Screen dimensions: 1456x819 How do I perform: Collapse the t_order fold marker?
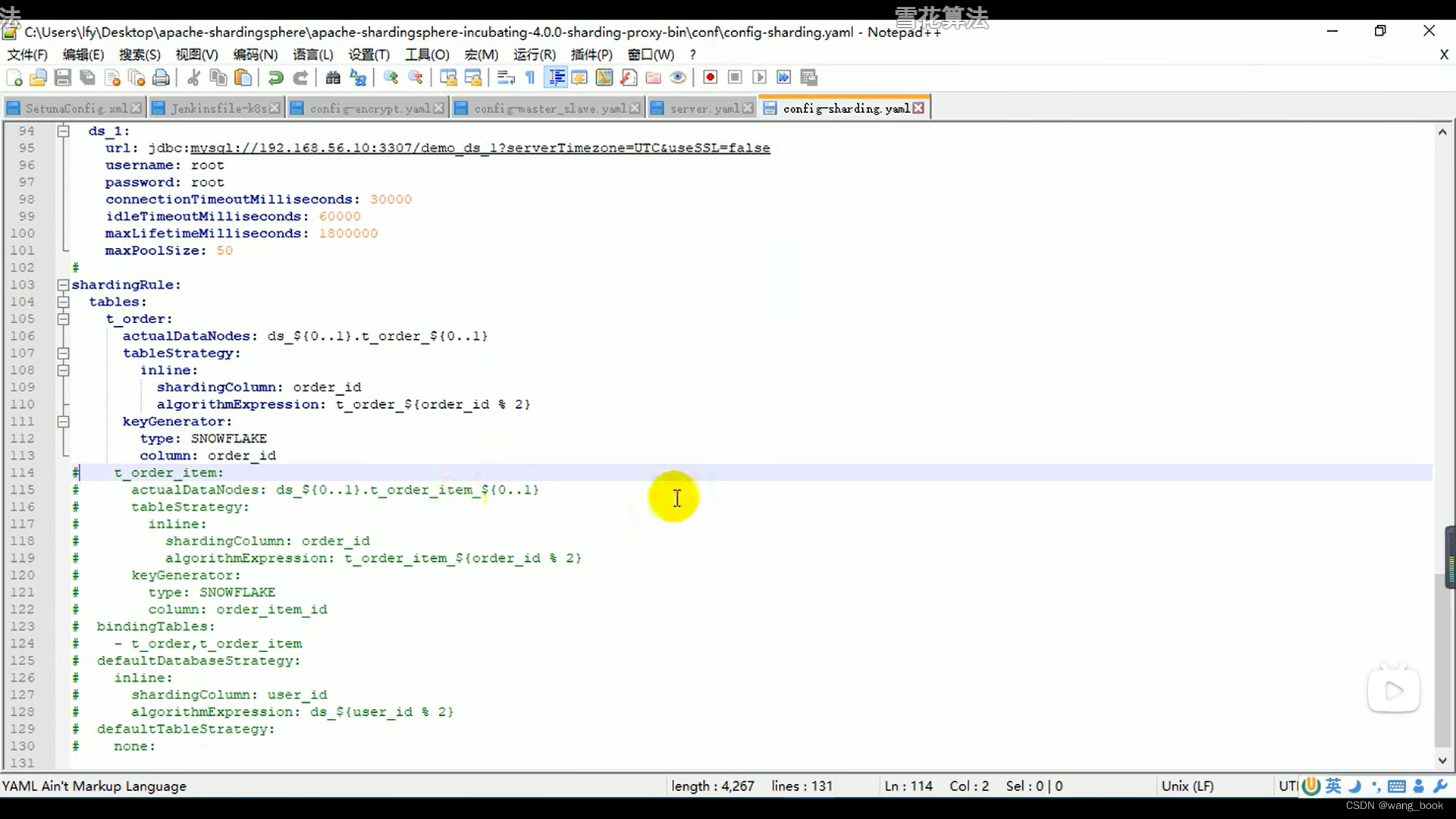point(64,319)
